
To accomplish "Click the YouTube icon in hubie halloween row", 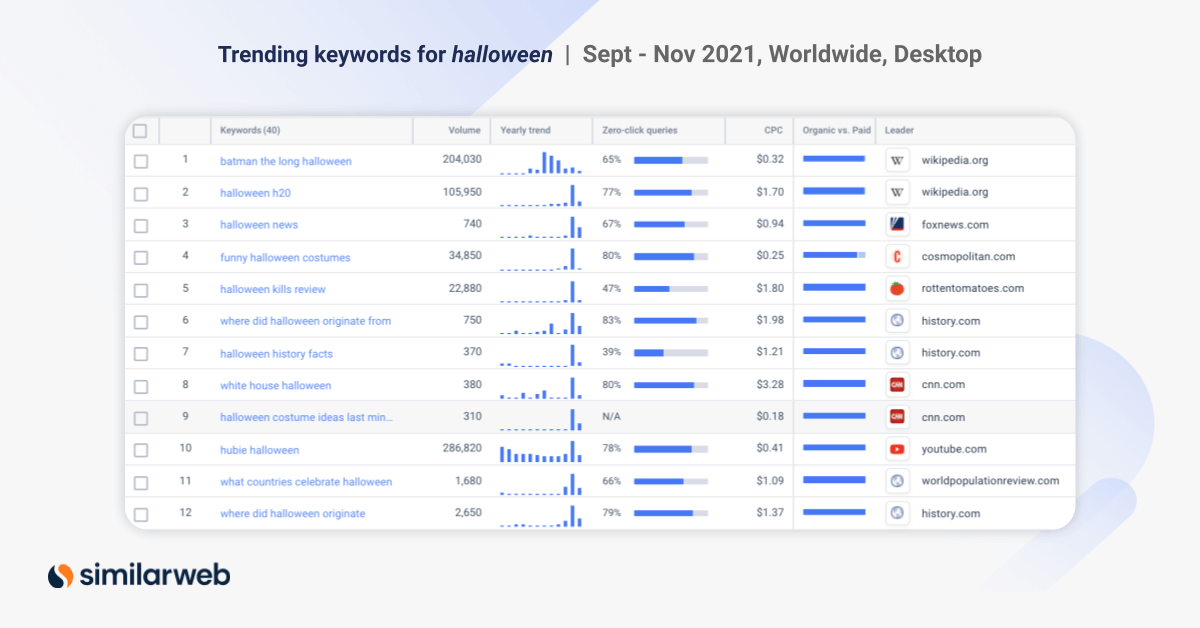I will click(898, 449).
